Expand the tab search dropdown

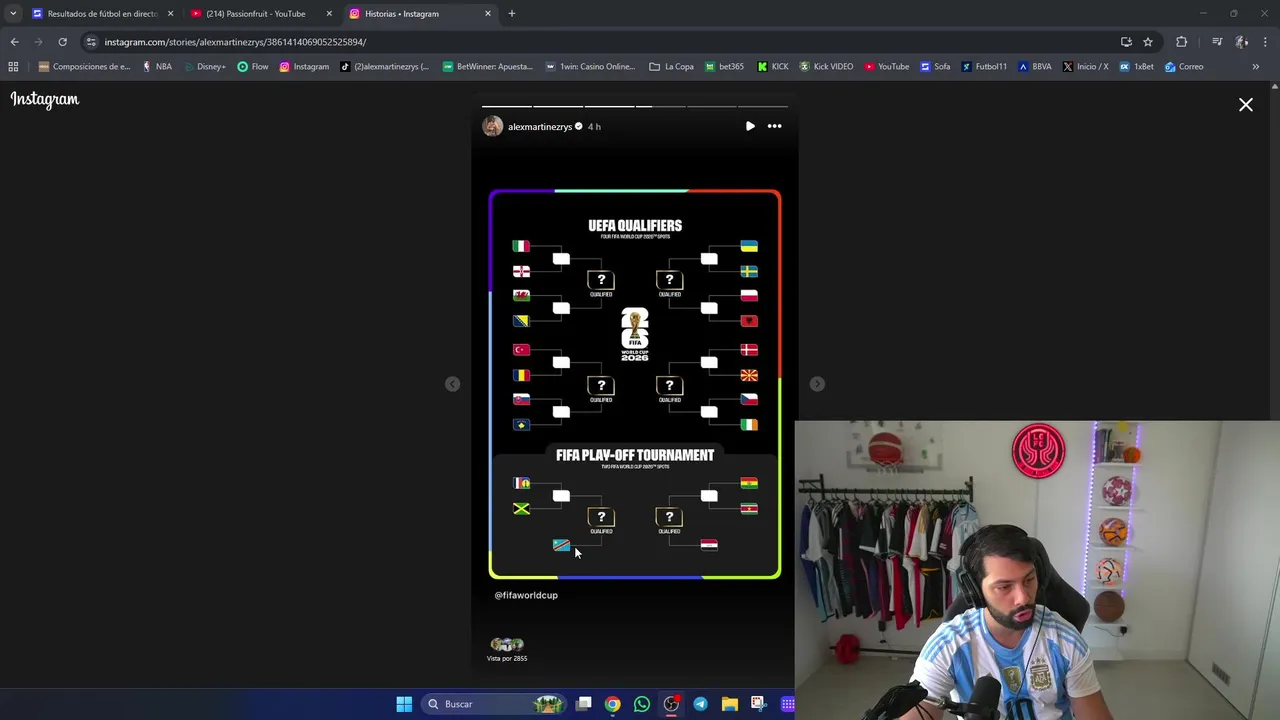12,14
